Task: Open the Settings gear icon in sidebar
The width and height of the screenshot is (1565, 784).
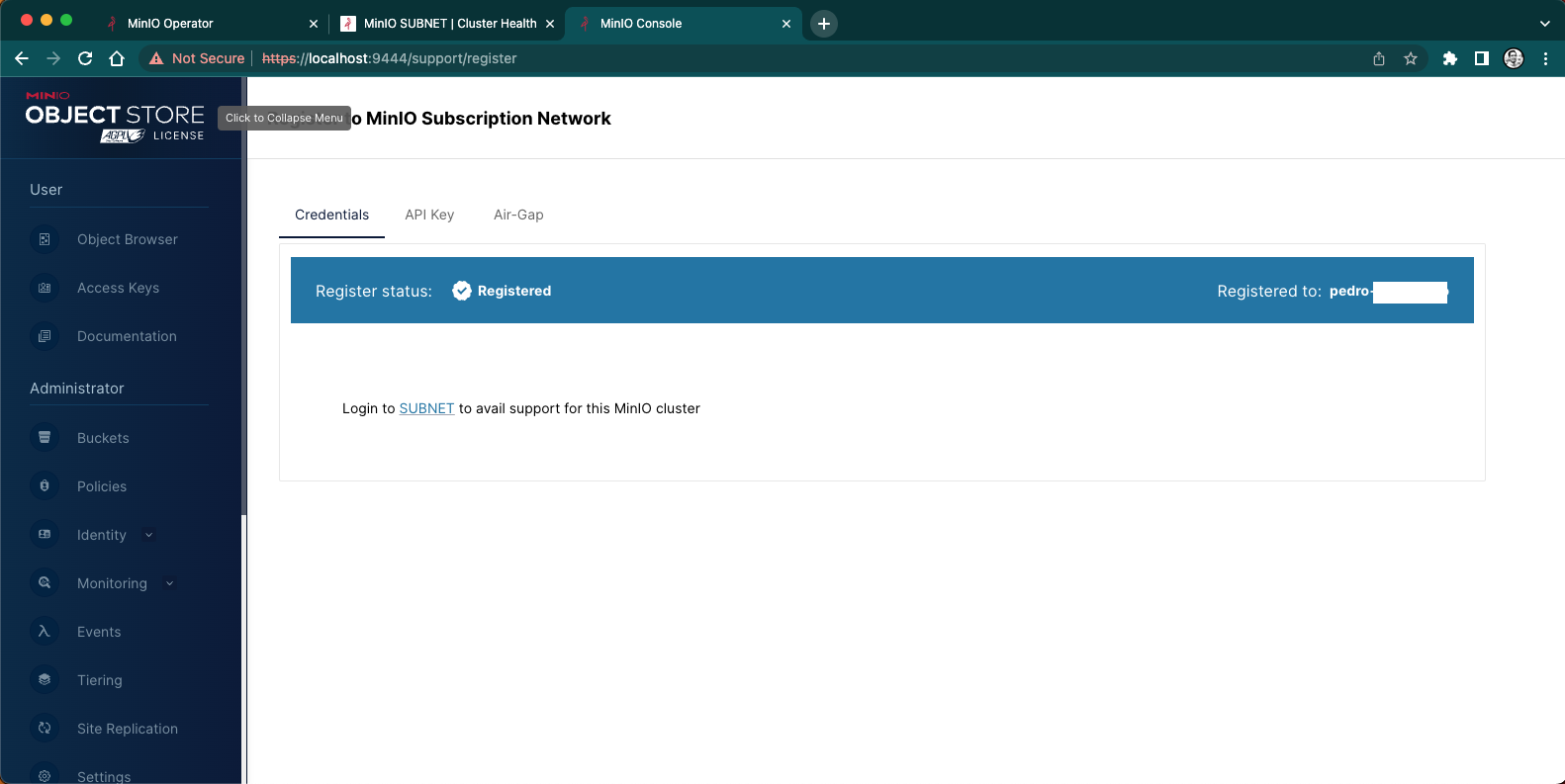Action: click(x=45, y=776)
